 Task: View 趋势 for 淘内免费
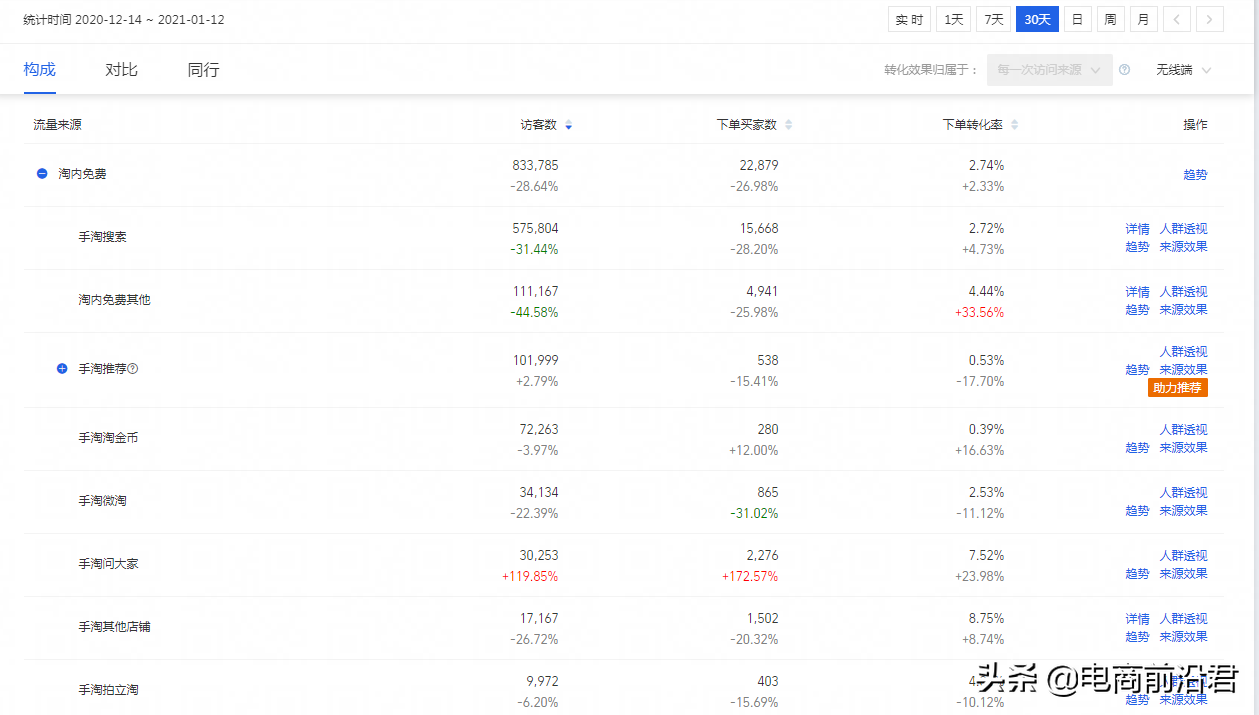tap(1195, 173)
